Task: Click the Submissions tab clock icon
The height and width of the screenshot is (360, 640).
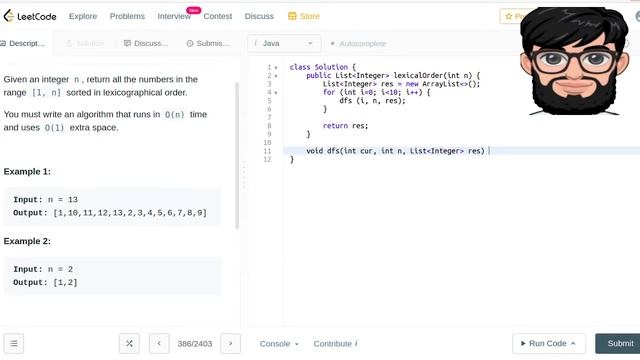Action: click(190, 43)
